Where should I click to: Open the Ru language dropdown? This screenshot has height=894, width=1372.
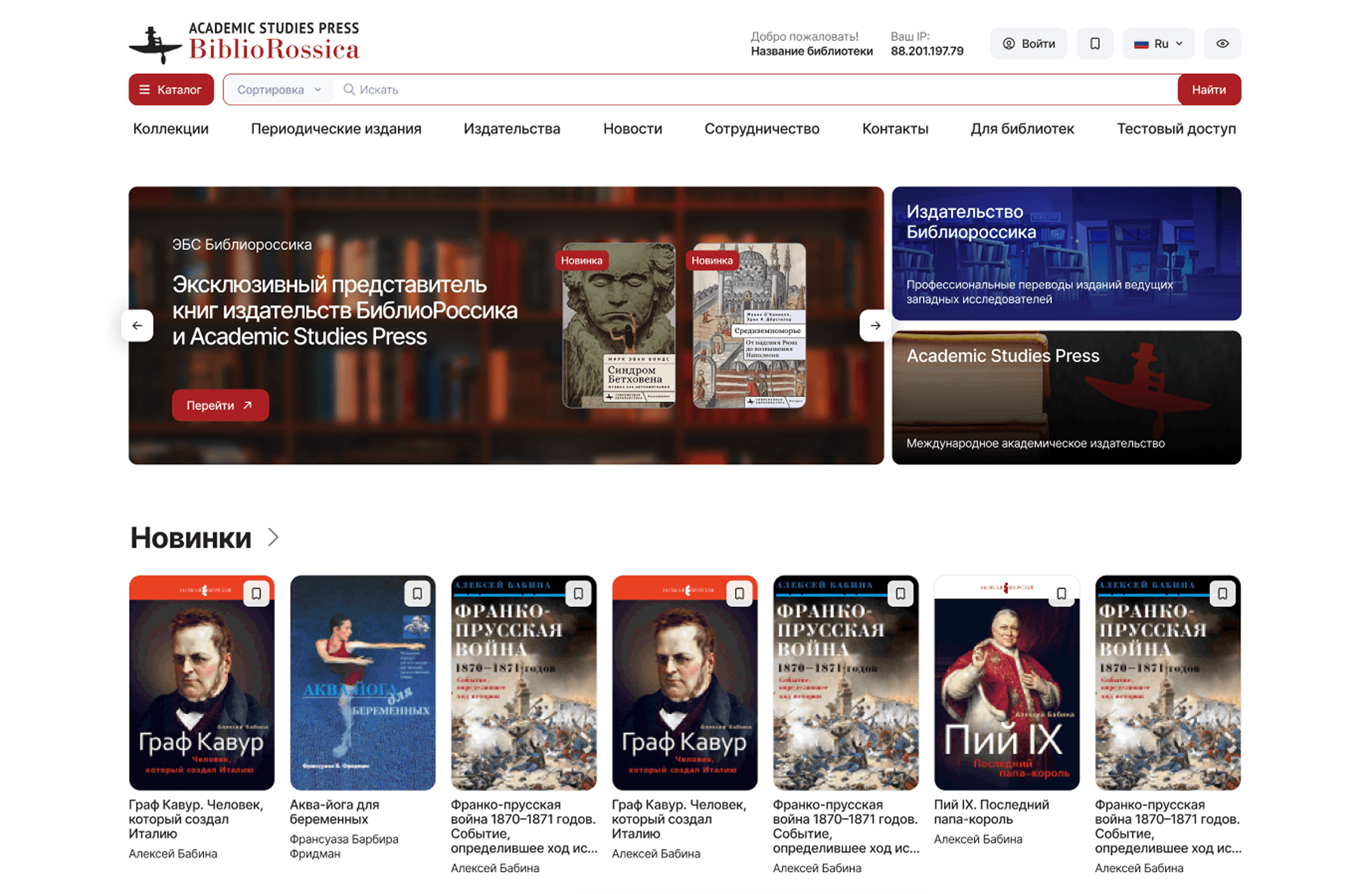click(1158, 44)
